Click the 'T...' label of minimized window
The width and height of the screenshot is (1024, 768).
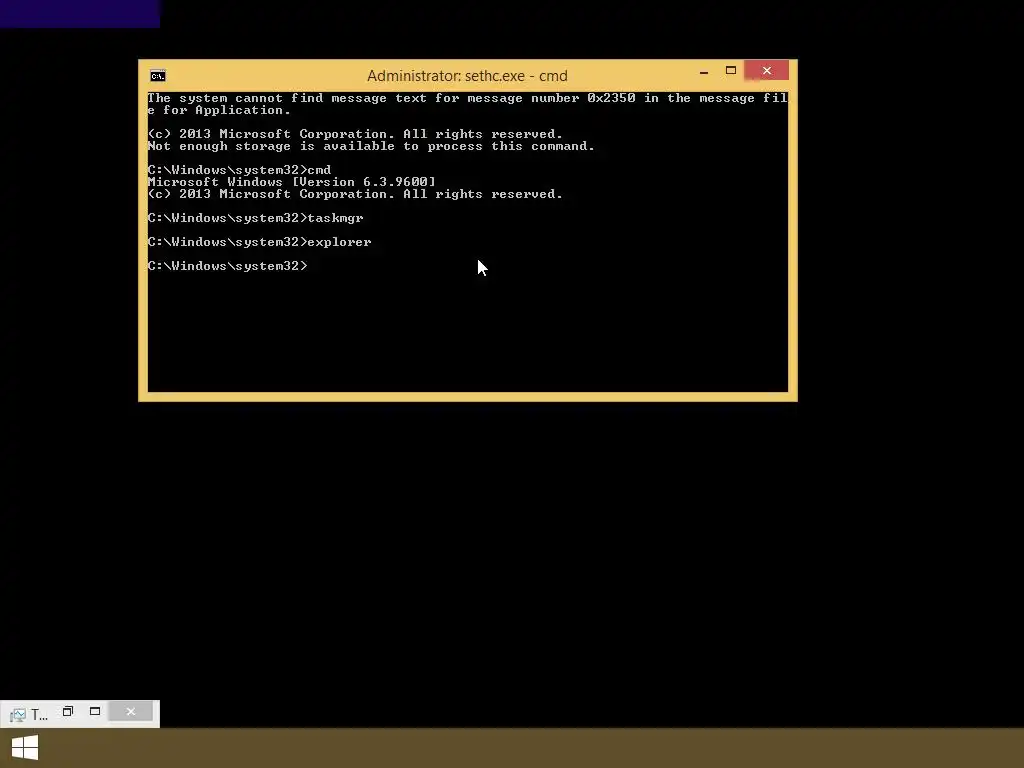tap(39, 715)
